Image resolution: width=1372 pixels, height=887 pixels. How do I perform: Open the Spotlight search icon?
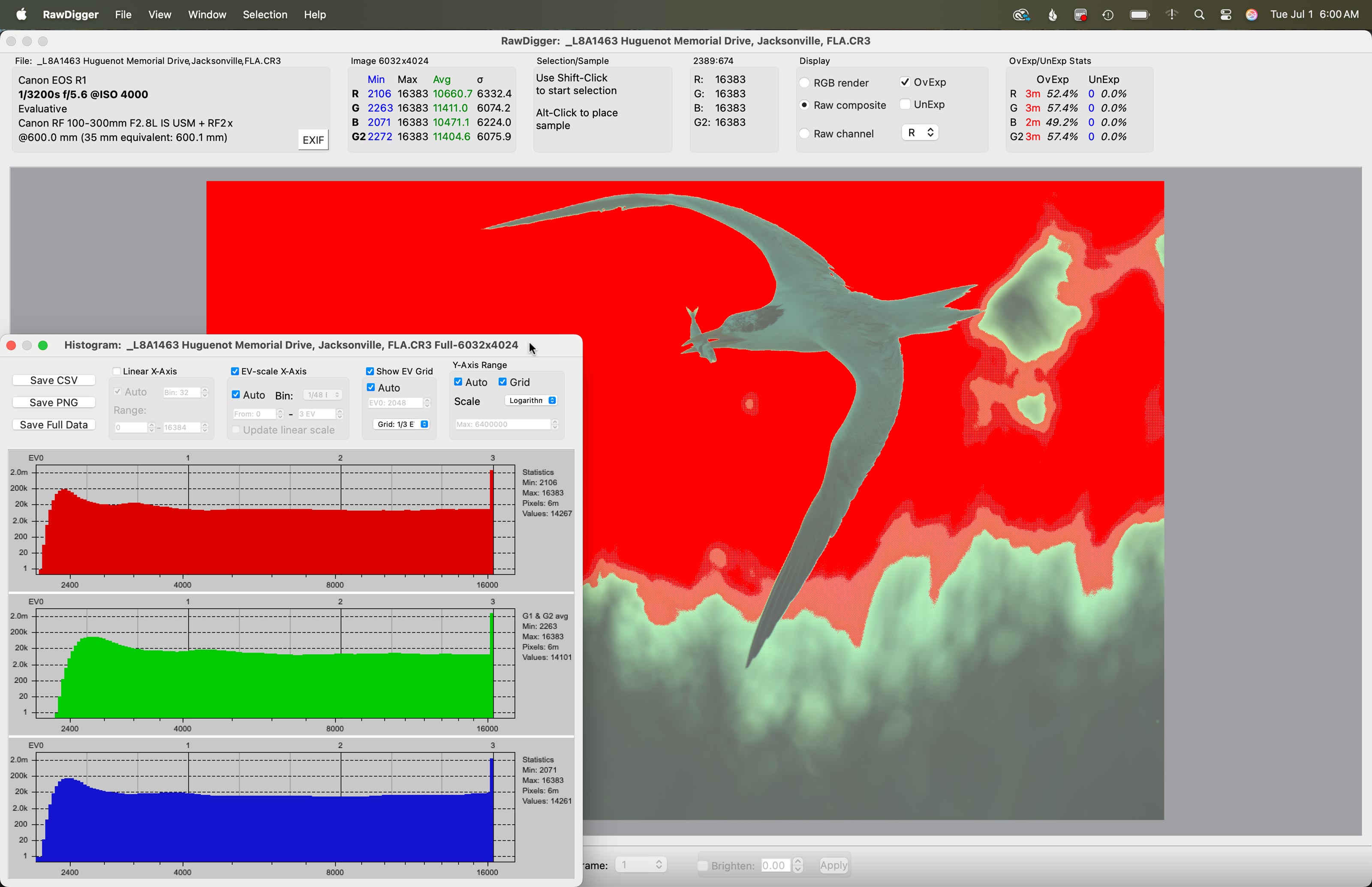(x=1199, y=15)
